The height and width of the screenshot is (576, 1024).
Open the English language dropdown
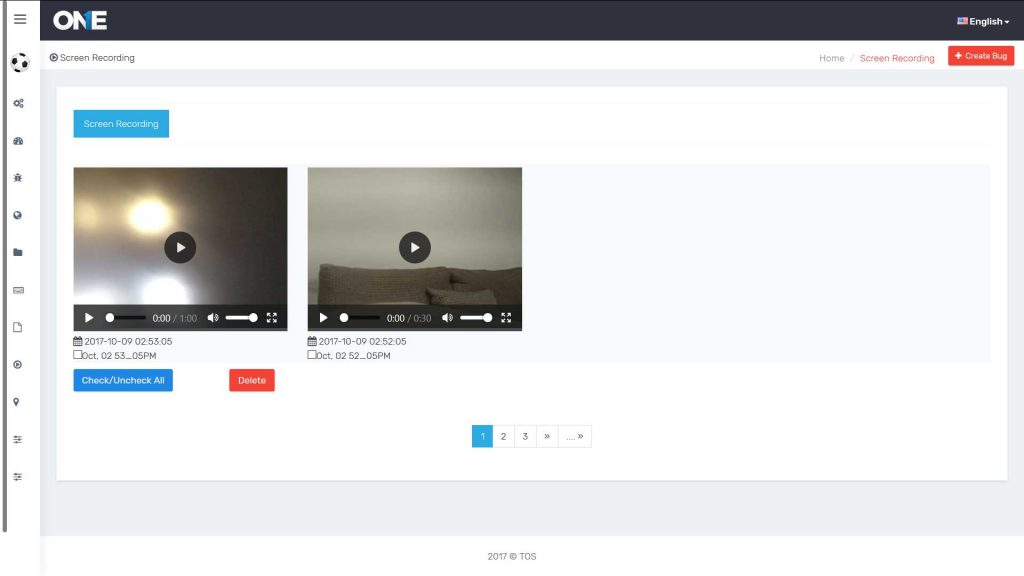point(981,20)
